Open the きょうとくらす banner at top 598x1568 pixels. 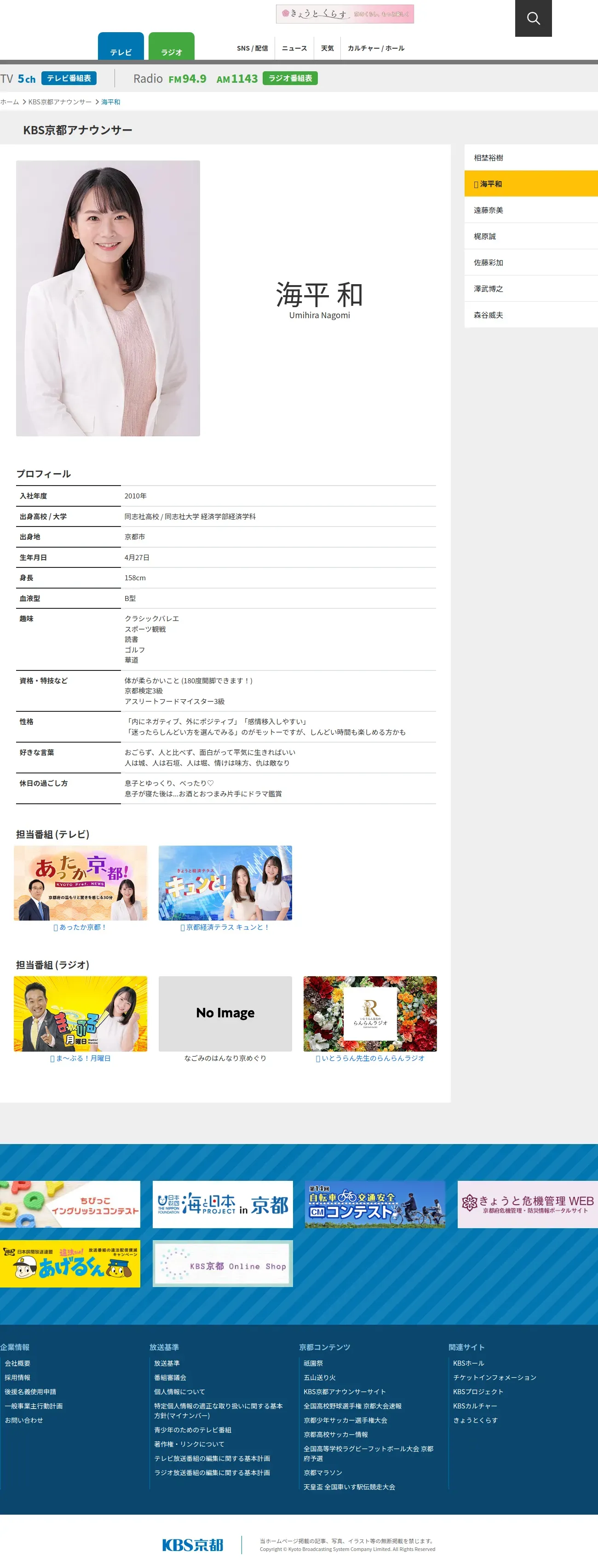(345, 14)
